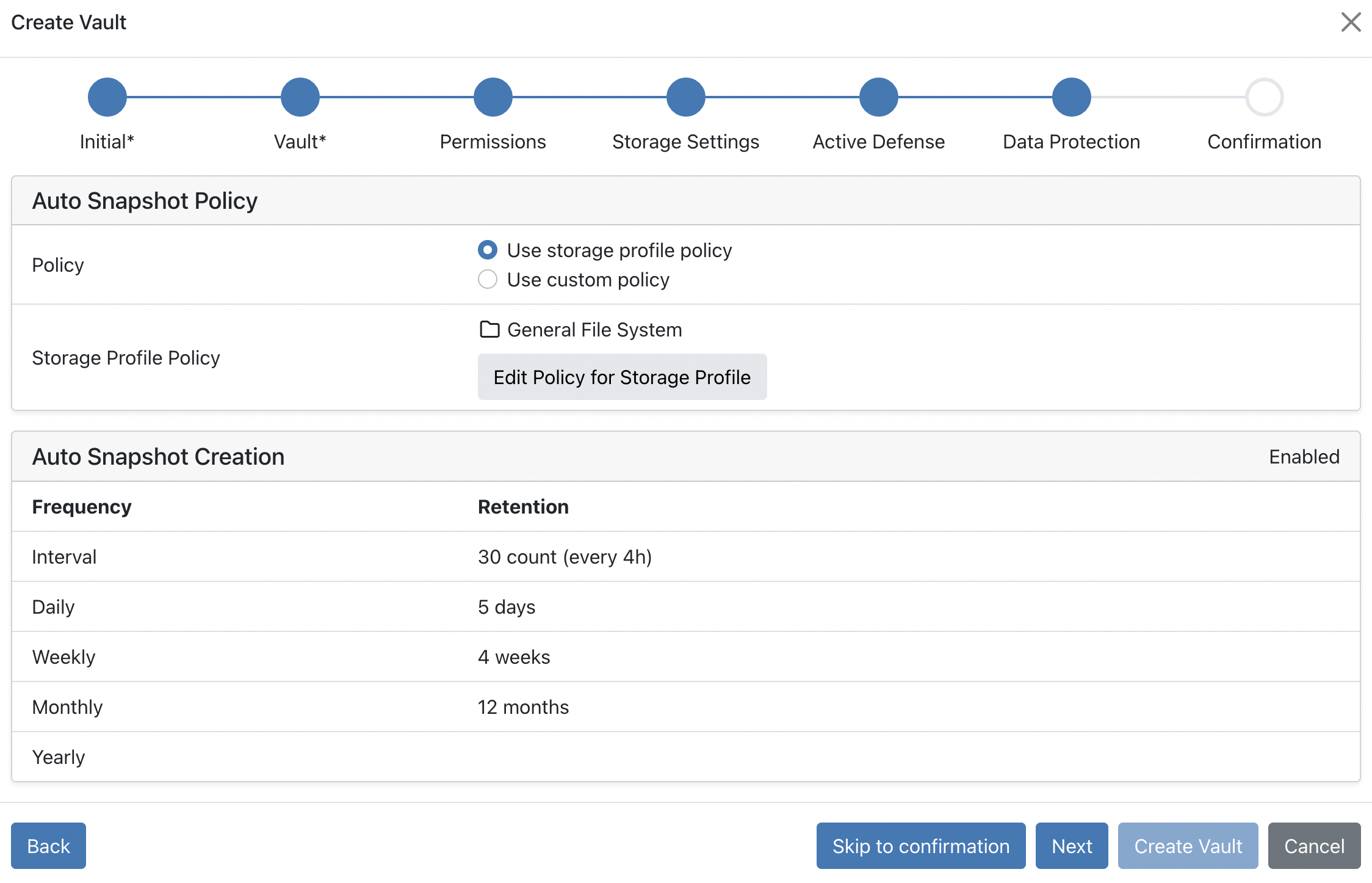Select Use storage profile policy radio
The image size is (1372, 883).
click(x=487, y=250)
